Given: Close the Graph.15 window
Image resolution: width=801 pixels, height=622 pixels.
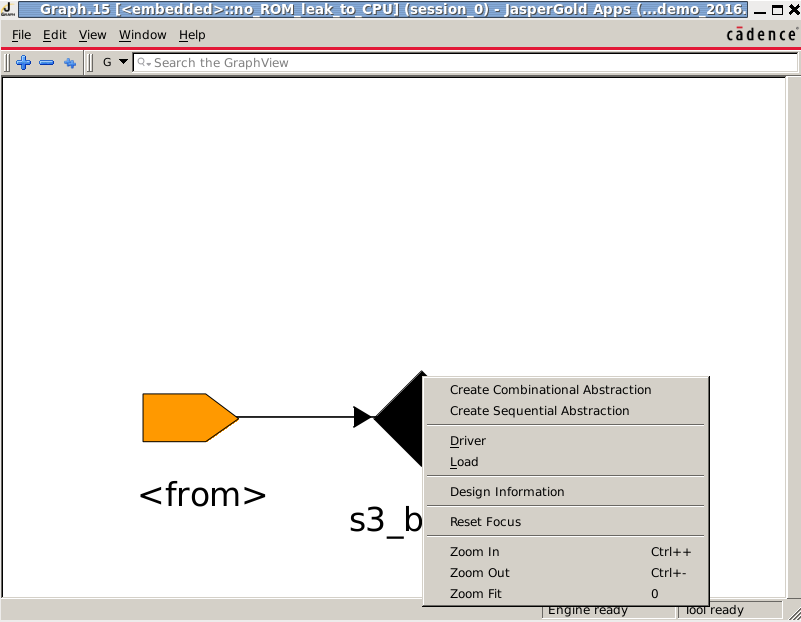Looking at the screenshot, I should 794,10.
